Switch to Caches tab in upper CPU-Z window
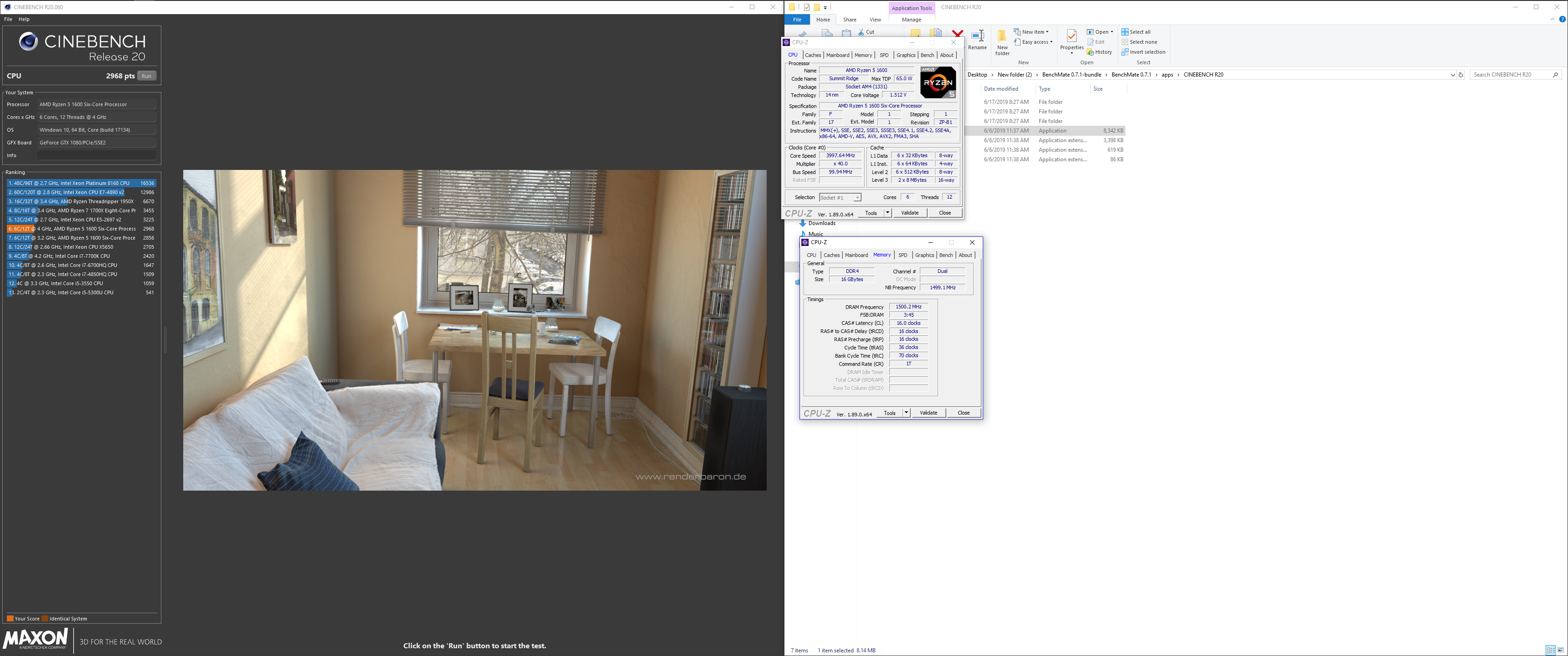1568x656 pixels. pos(813,56)
